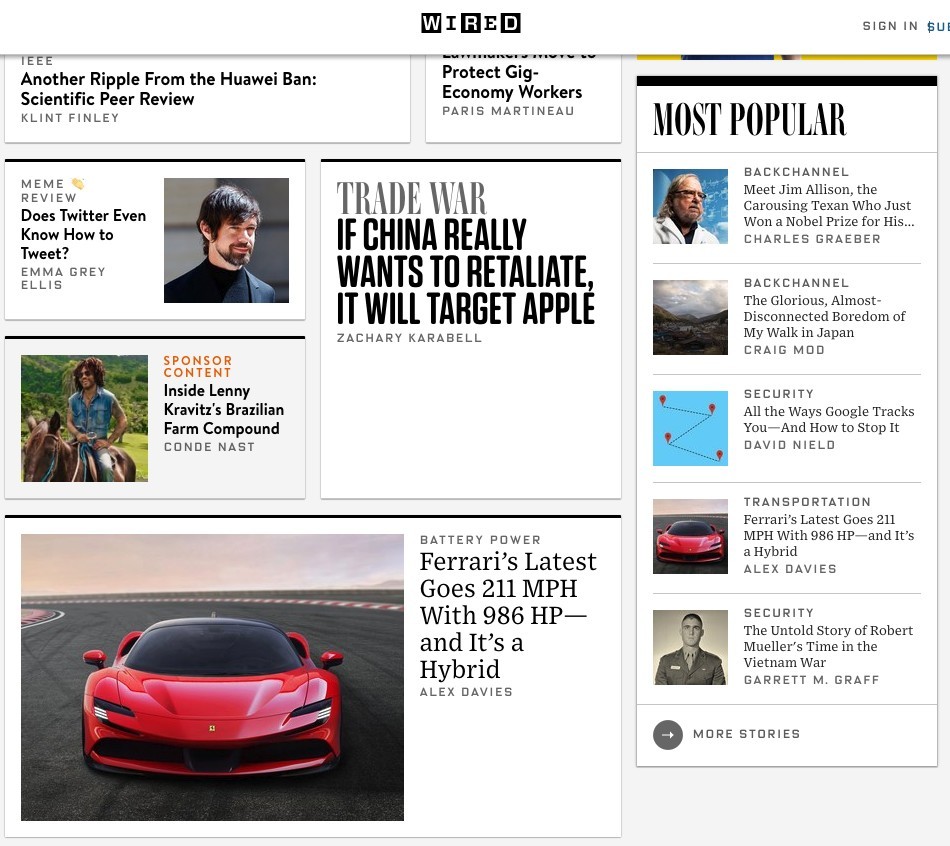Open the Sign In link

click(889, 26)
